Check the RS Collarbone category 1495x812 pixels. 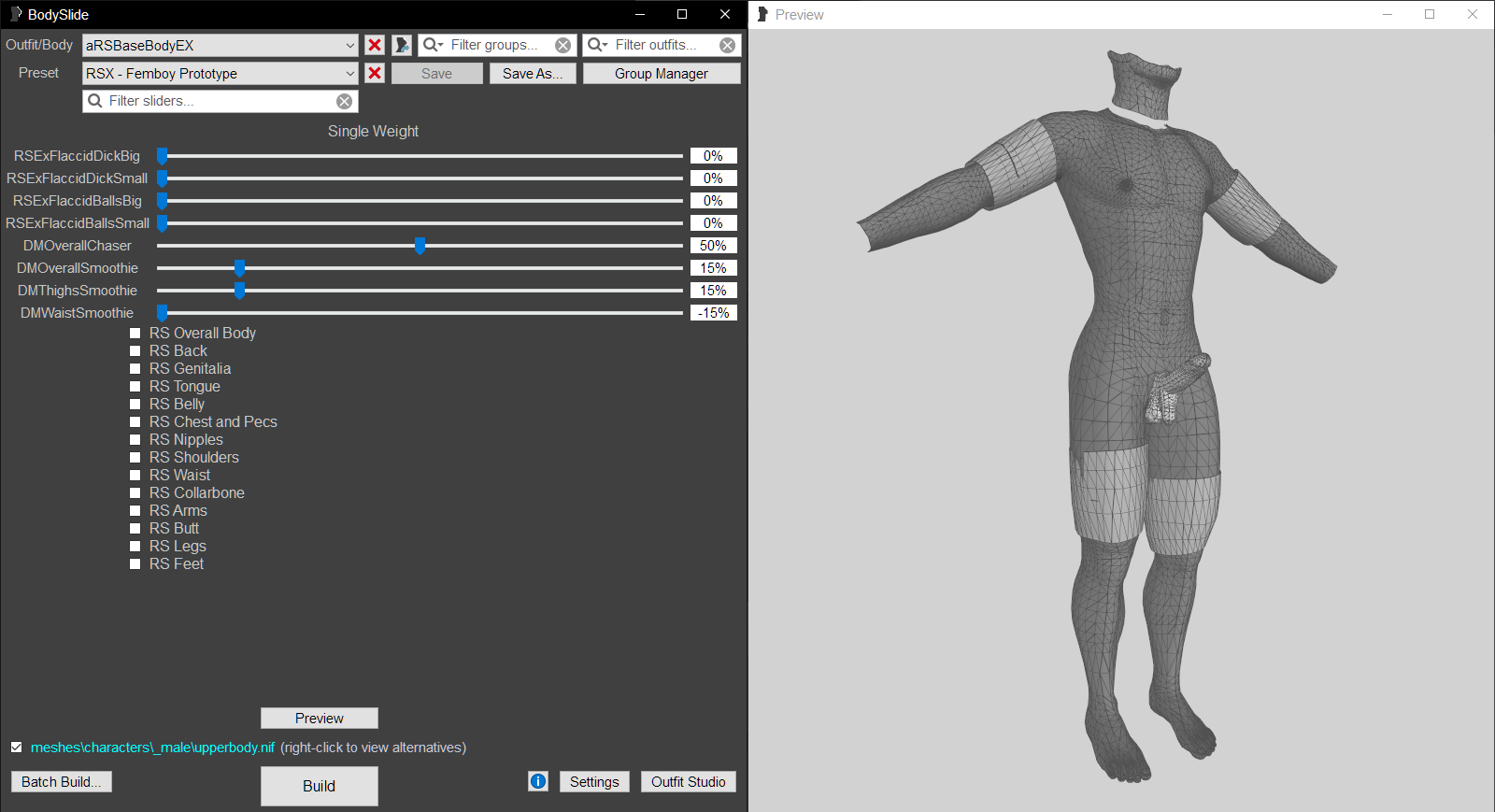coord(135,493)
